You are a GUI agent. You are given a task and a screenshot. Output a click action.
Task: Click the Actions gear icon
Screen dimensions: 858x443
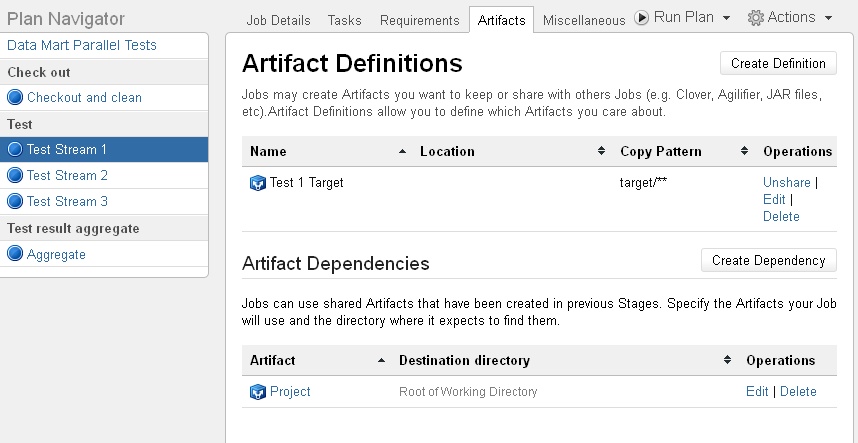pos(756,18)
